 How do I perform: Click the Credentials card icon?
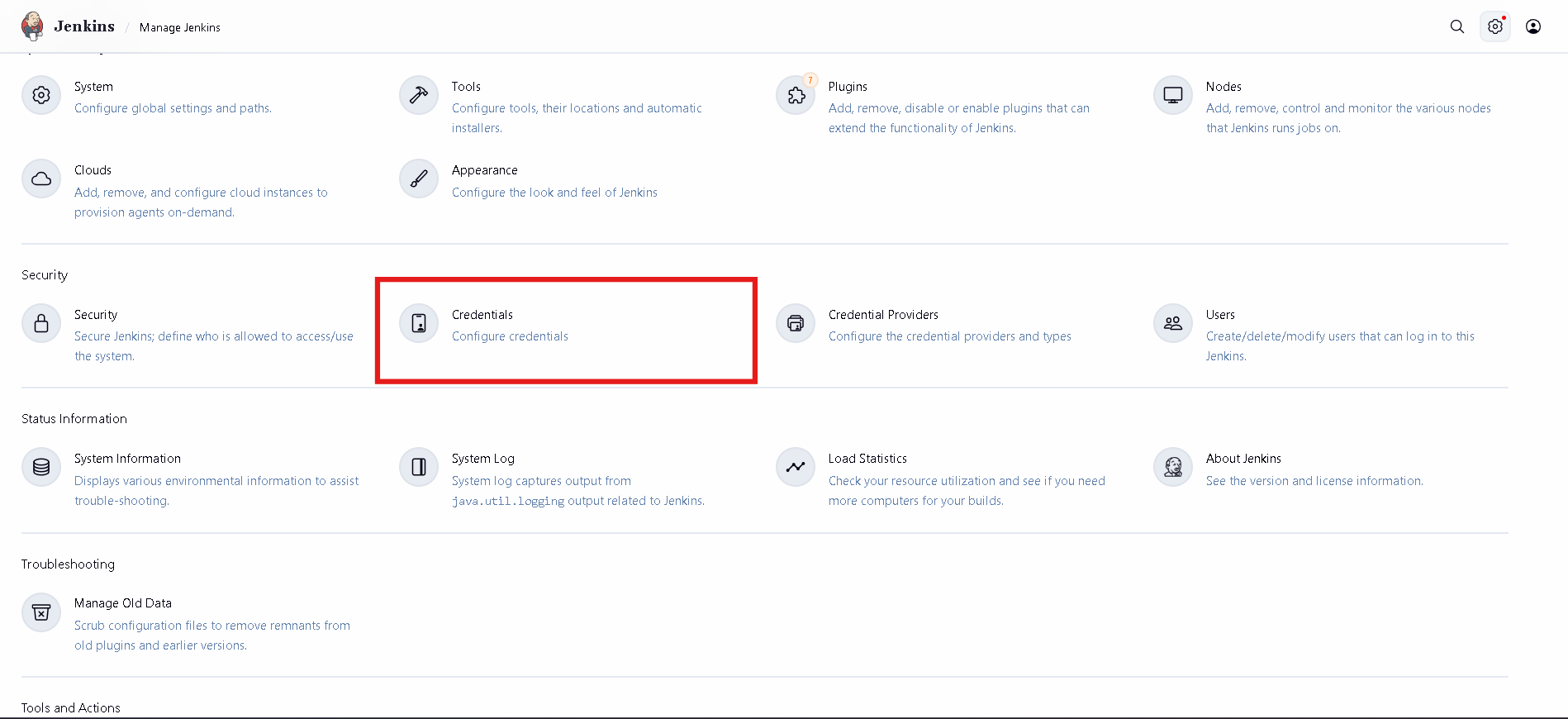419,323
